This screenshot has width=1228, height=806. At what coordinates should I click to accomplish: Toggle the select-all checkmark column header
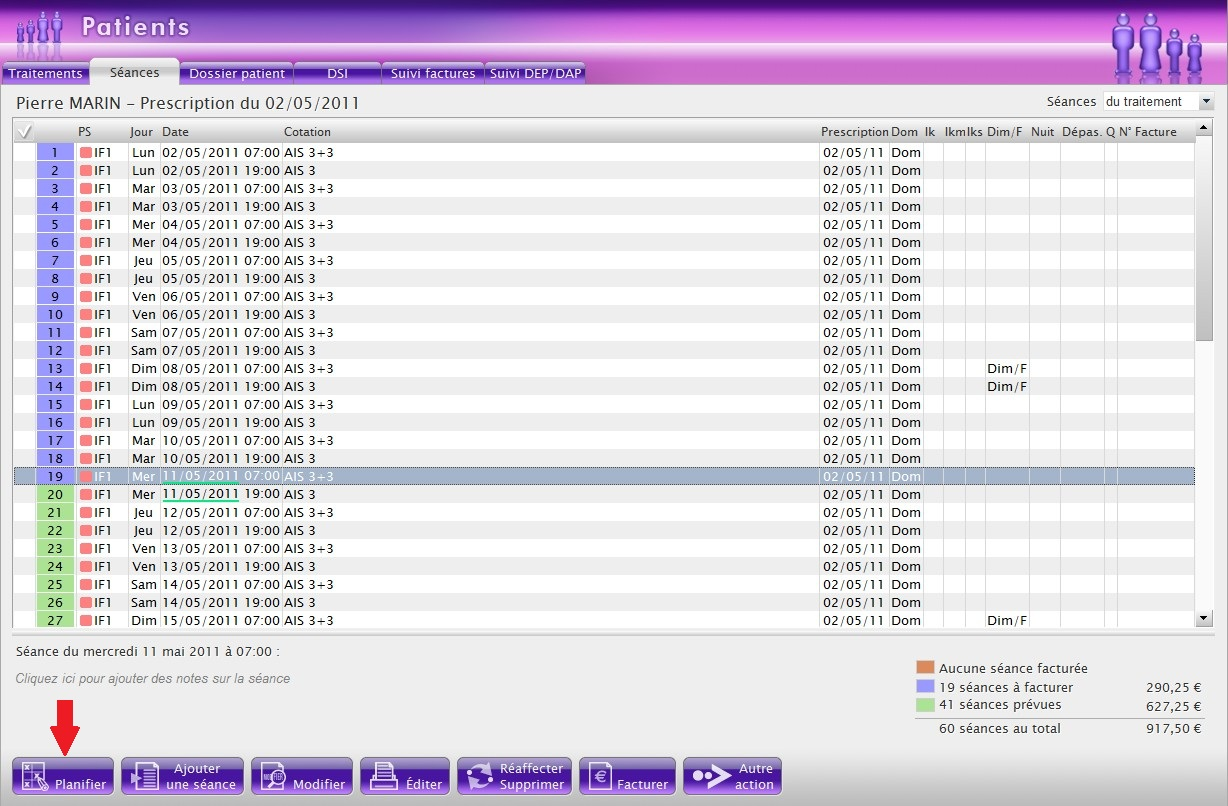[25, 131]
